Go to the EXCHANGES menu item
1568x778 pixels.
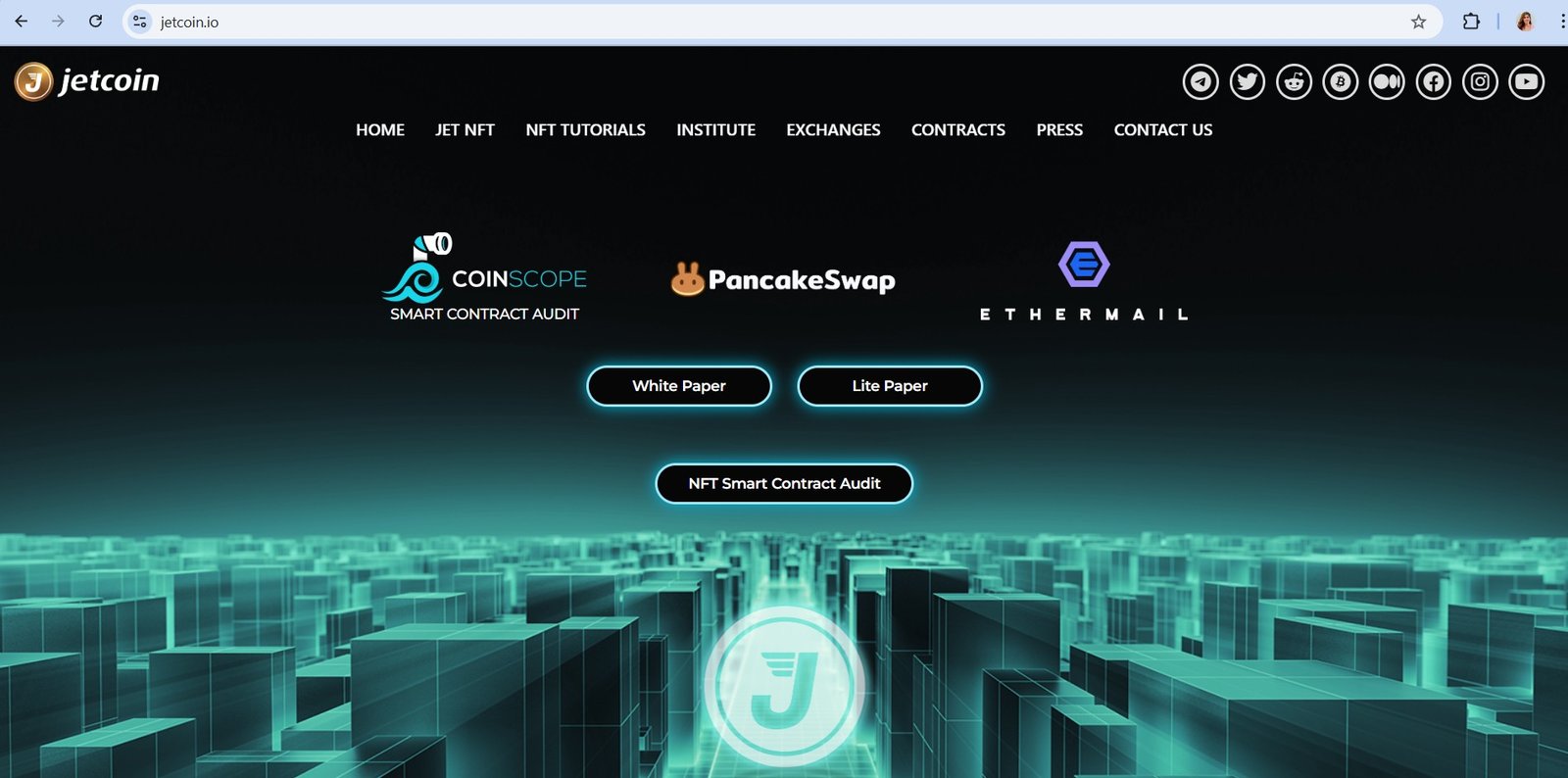coord(833,129)
